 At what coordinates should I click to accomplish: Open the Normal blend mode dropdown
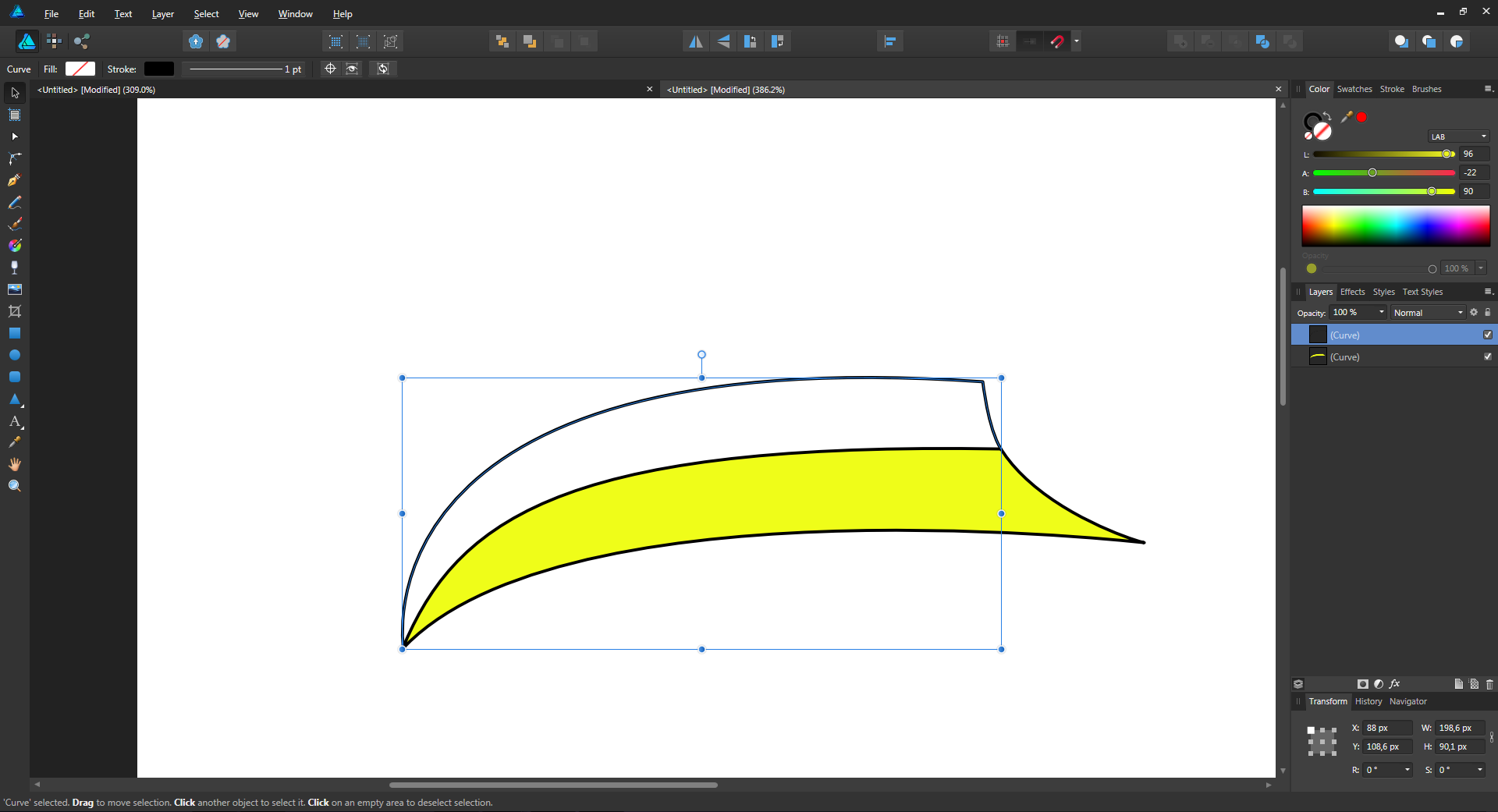(1428, 313)
